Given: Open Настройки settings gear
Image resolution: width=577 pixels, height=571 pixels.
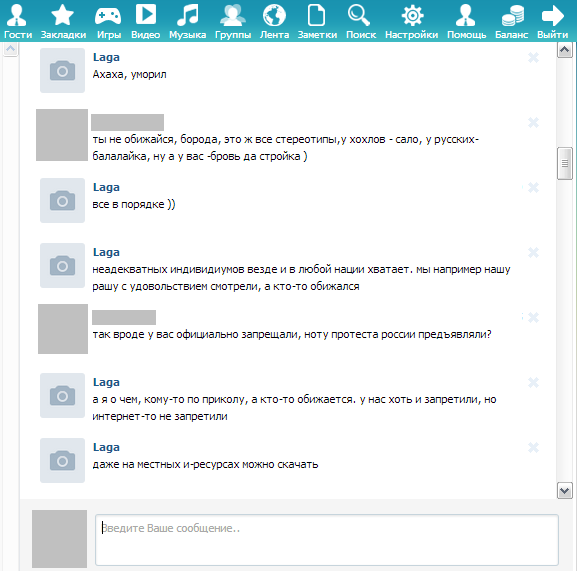Looking at the screenshot, I should [x=411, y=21].
